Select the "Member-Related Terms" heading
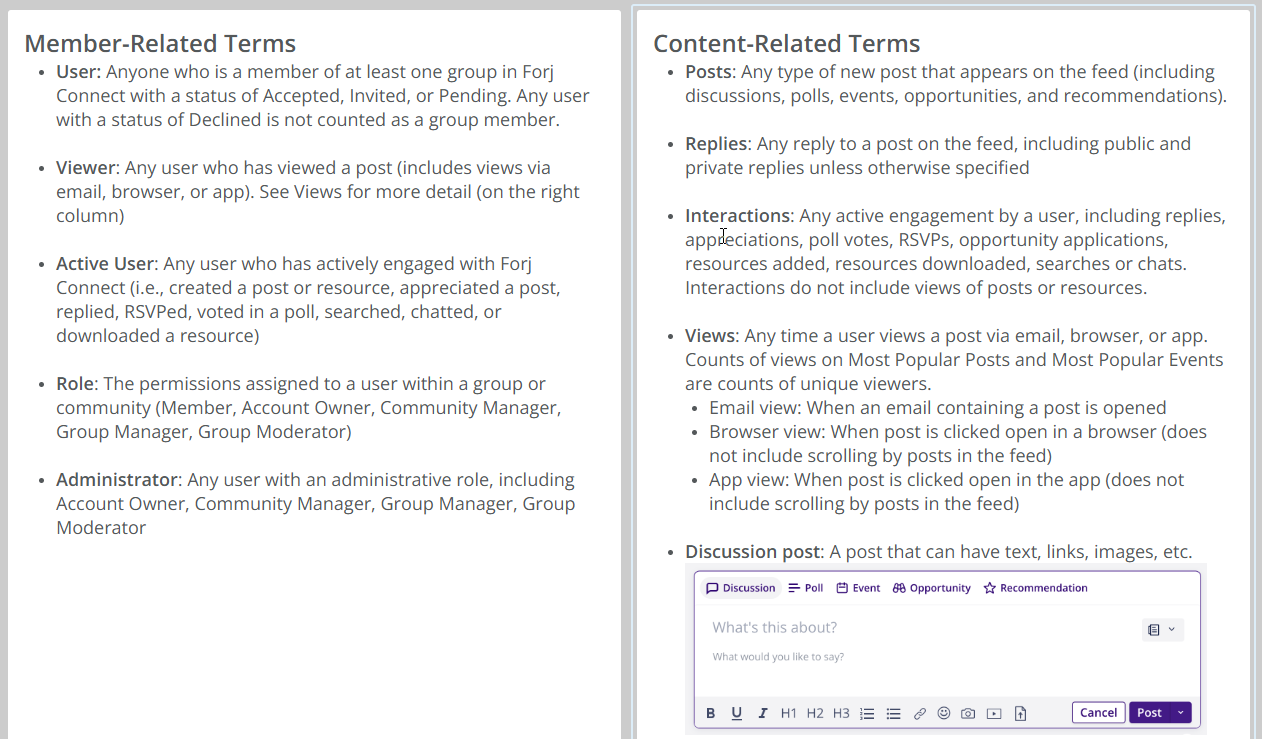1262x739 pixels. click(x=160, y=44)
